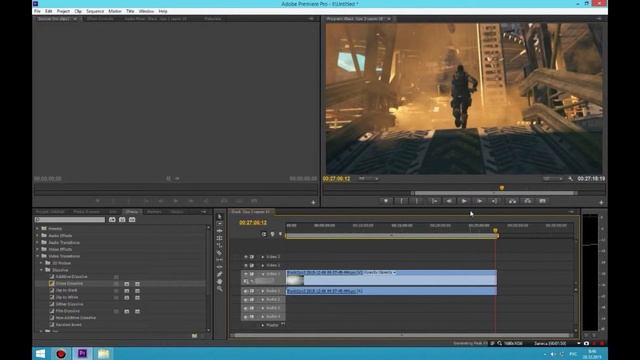The image size is (640, 360).
Task: Expand the 3D Motion folder
Action: (41, 263)
